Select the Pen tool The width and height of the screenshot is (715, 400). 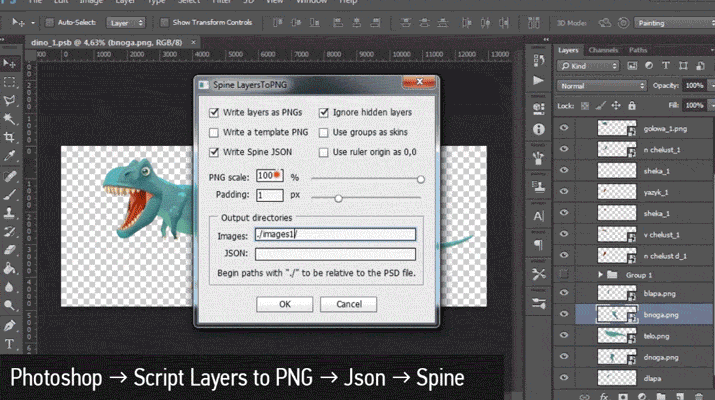pos(9,325)
